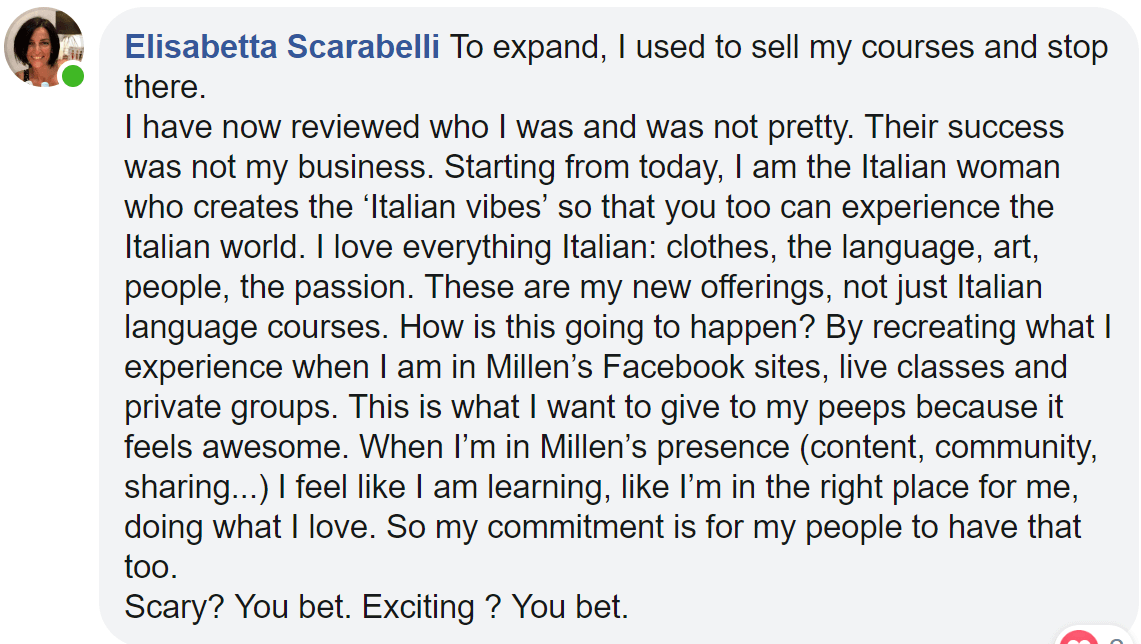Click the standalone word 'too.'
The image size is (1141, 644).
coord(151,568)
